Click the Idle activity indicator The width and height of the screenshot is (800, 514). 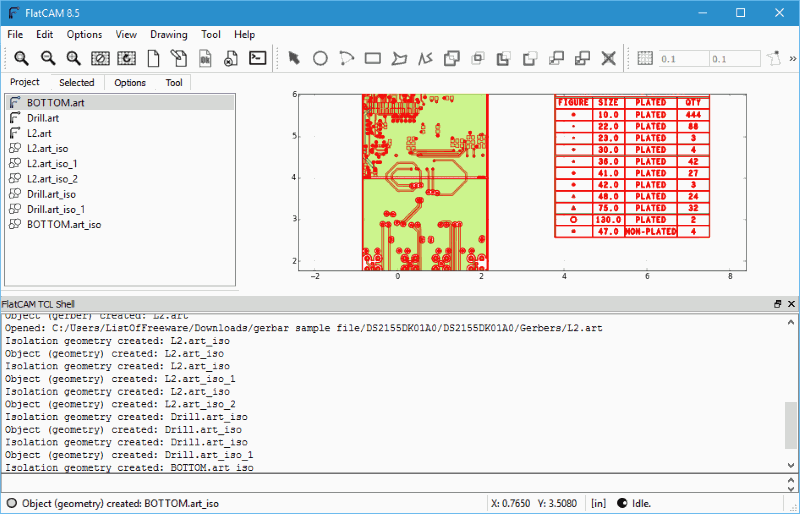634,504
